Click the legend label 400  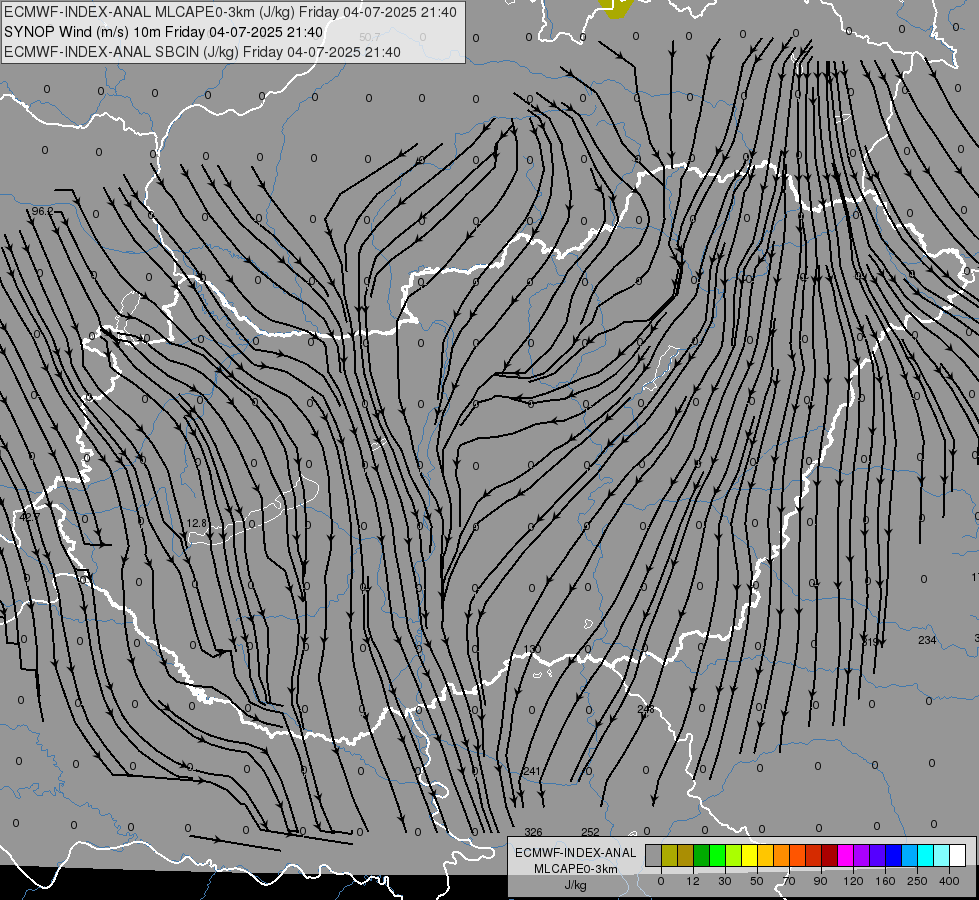[949, 881]
